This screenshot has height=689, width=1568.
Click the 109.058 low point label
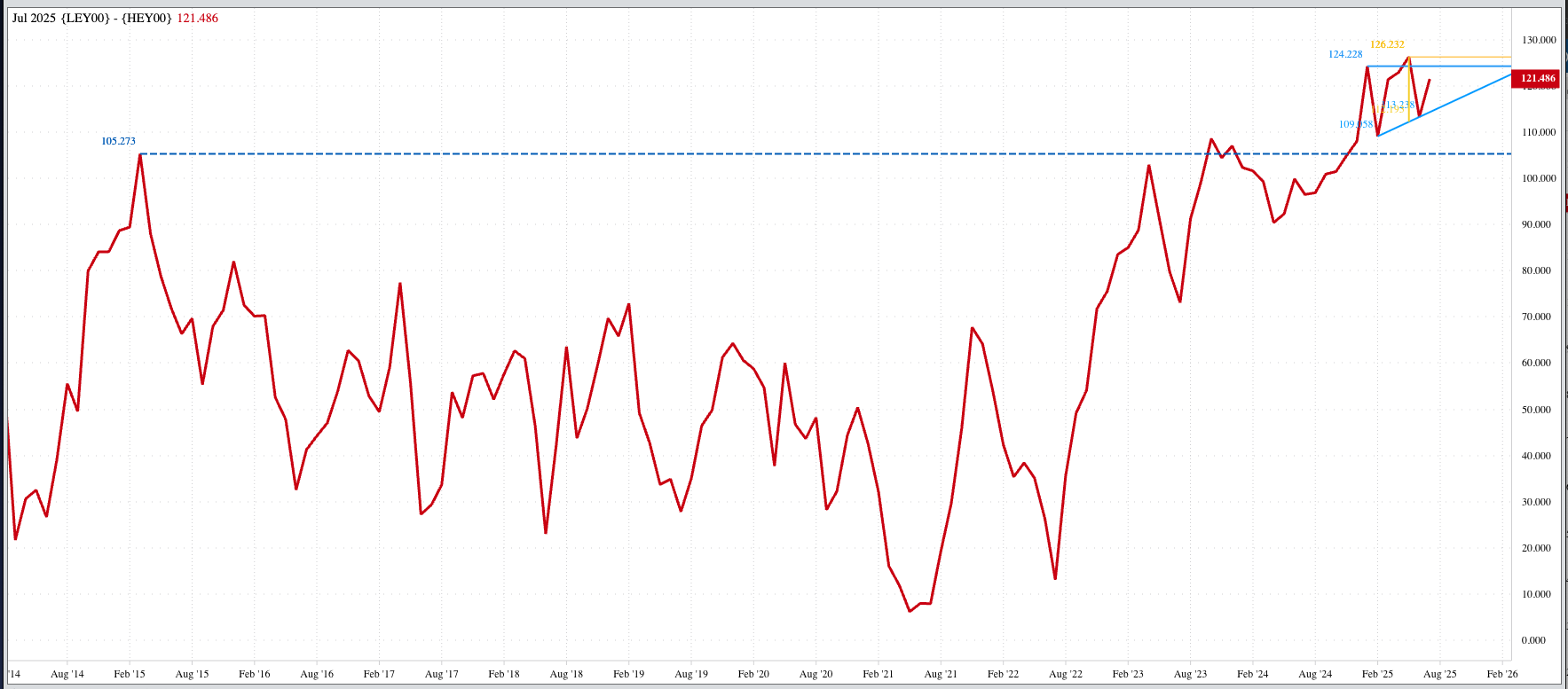point(1355,124)
